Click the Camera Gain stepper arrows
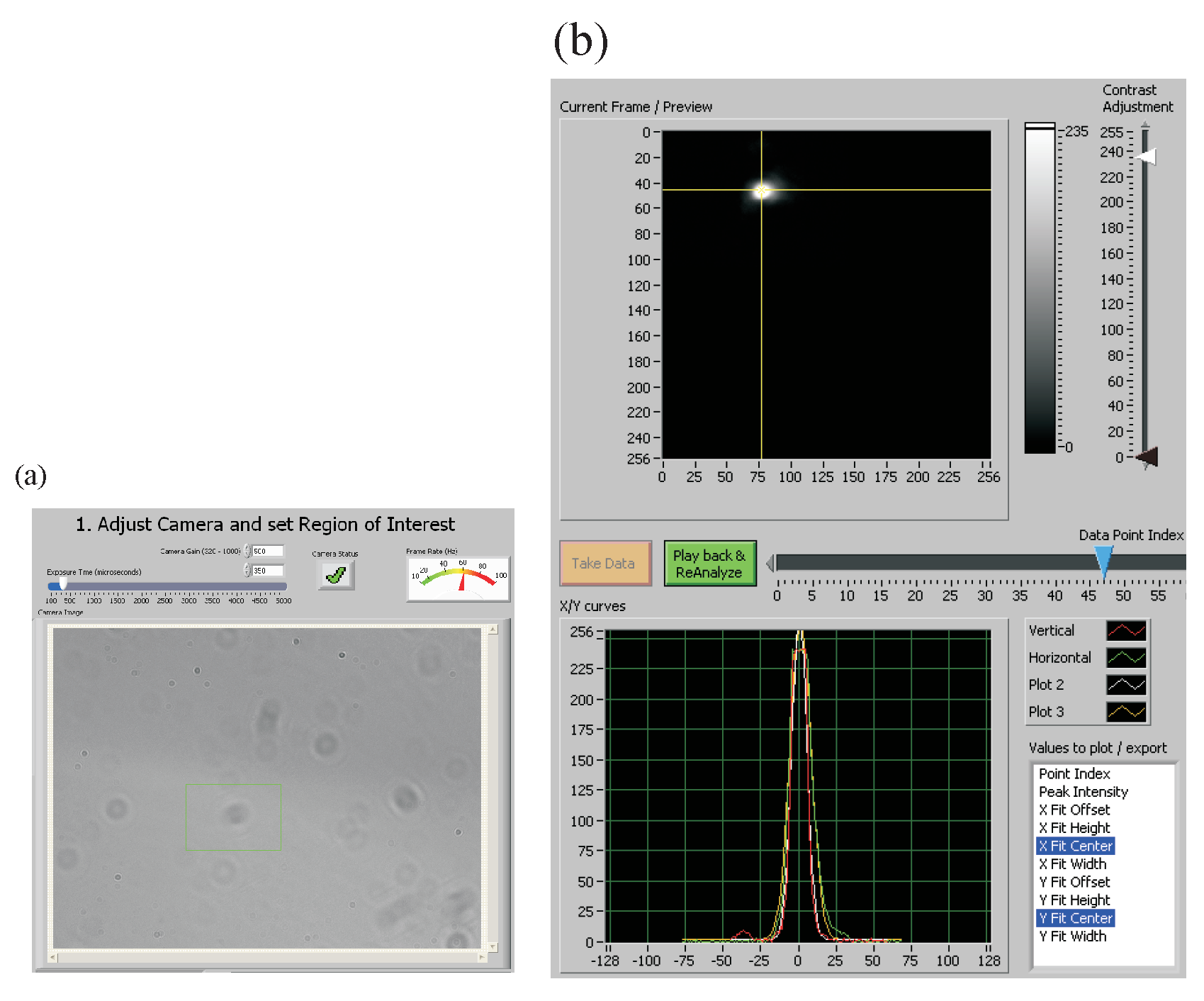 click(247, 551)
